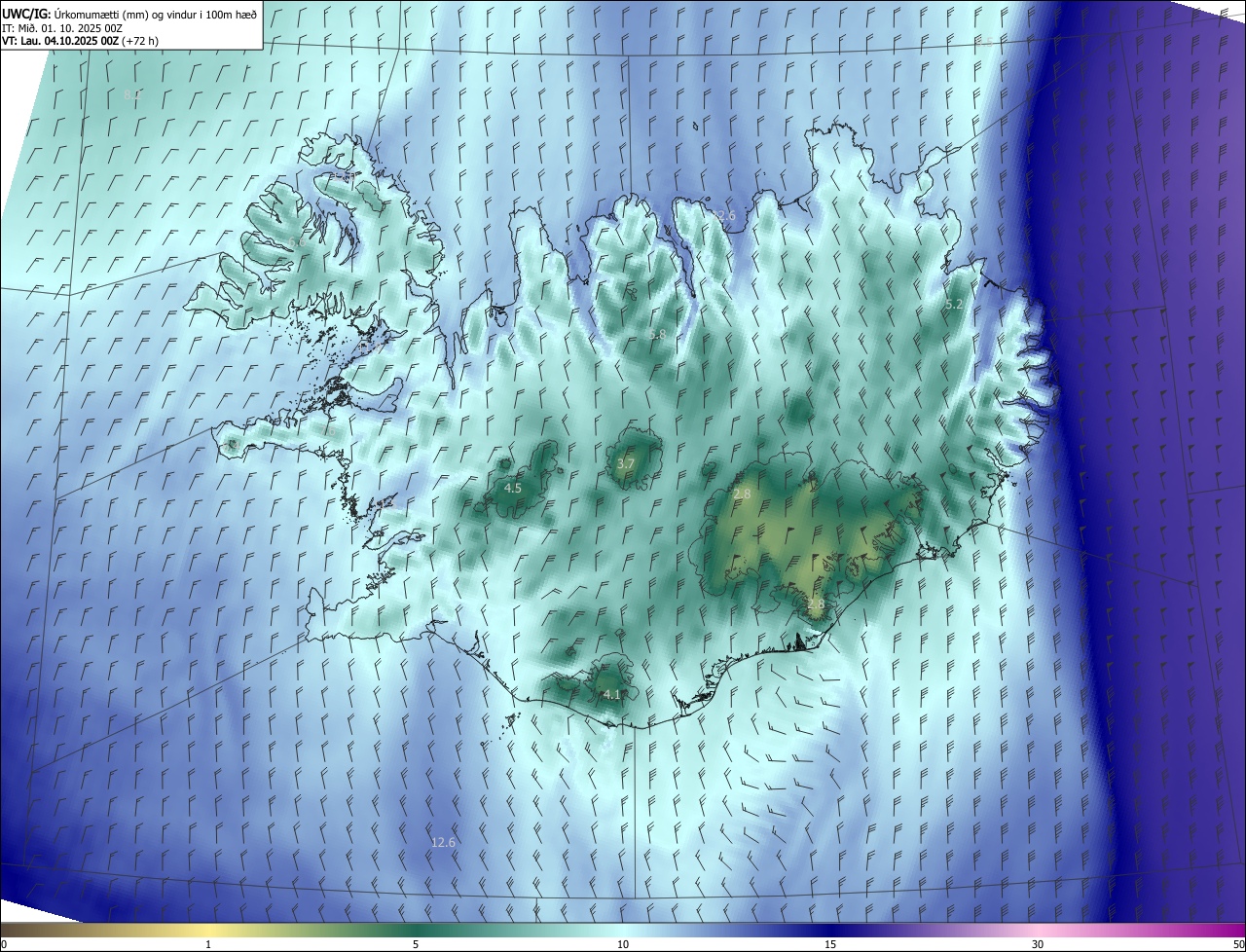Click the 5.8 value in north Iceland
Viewport: 1246px width, 952px height.
657,334
